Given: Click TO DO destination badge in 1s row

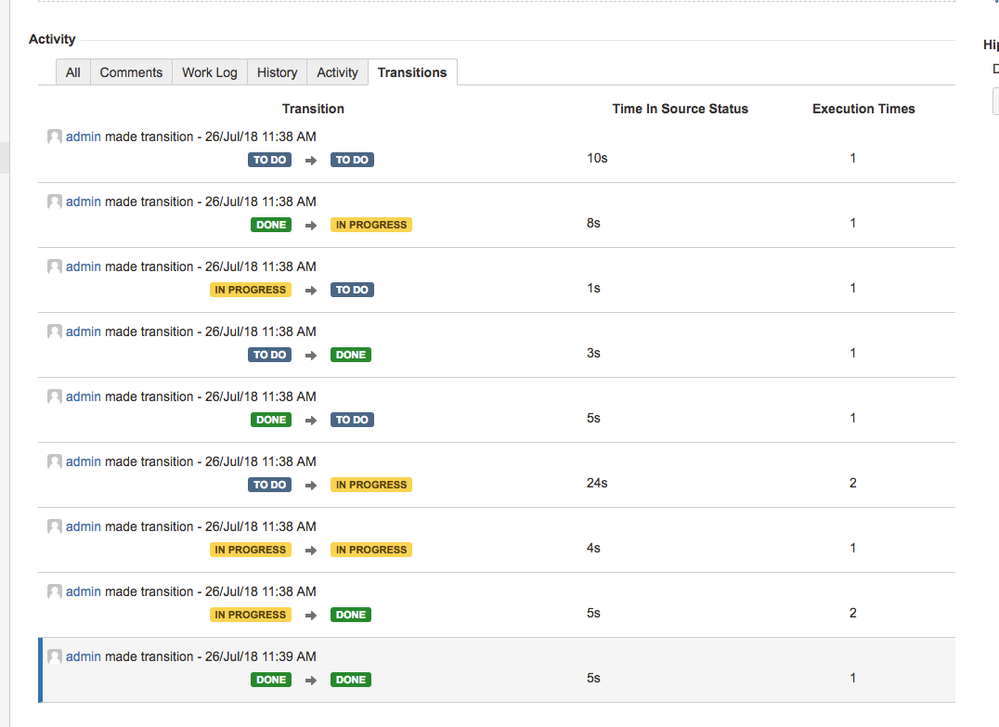Looking at the screenshot, I should point(352,290).
